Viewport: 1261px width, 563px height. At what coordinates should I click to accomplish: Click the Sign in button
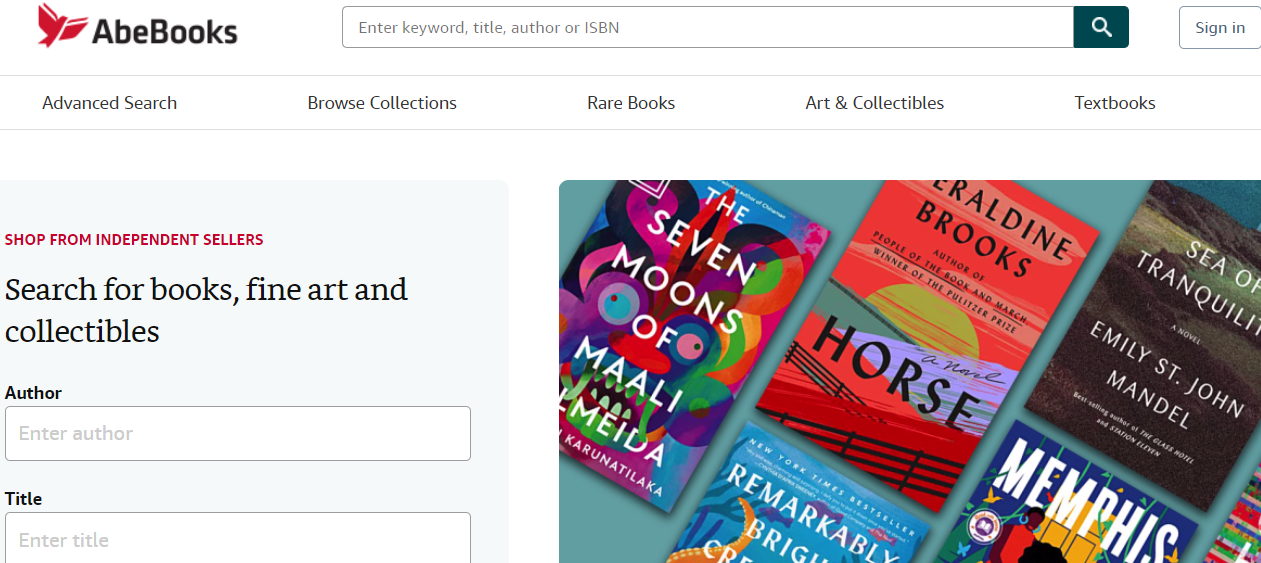1219,27
